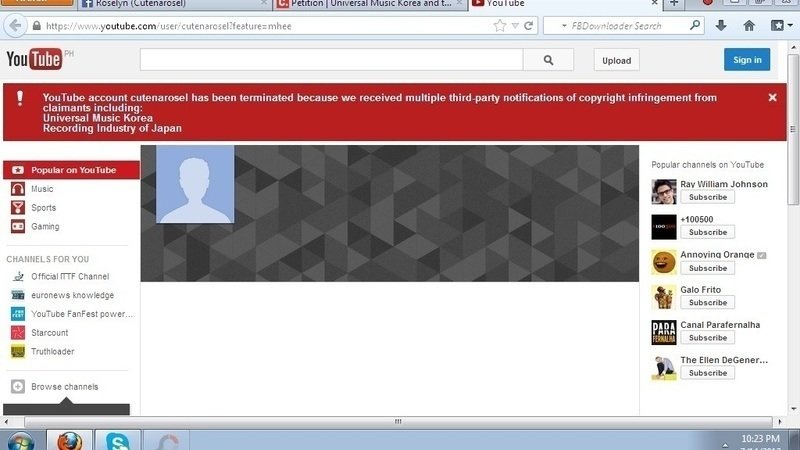The image size is (800, 450).
Task: Click the Sign in button
Action: point(747,60)
